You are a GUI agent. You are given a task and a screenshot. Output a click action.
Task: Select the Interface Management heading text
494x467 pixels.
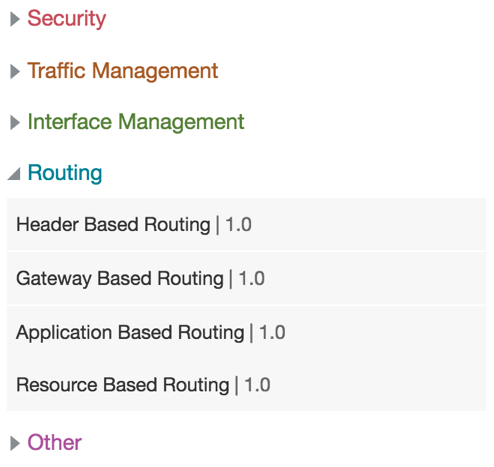[x=136, y=122]
